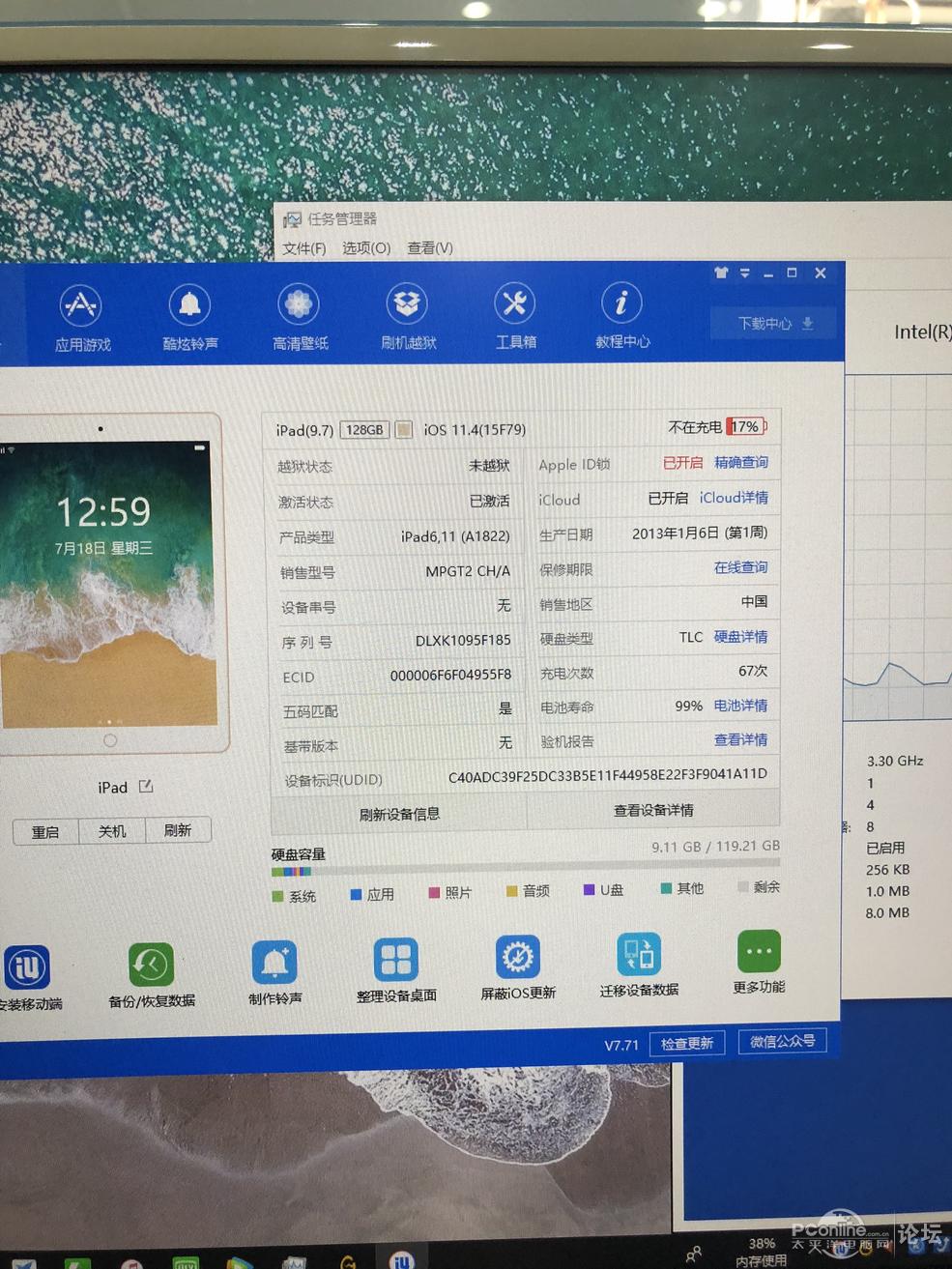952x1269 pixels.
Task: Click the 3.30 GHz speed in Task Manager
Action: coord(895,761)
